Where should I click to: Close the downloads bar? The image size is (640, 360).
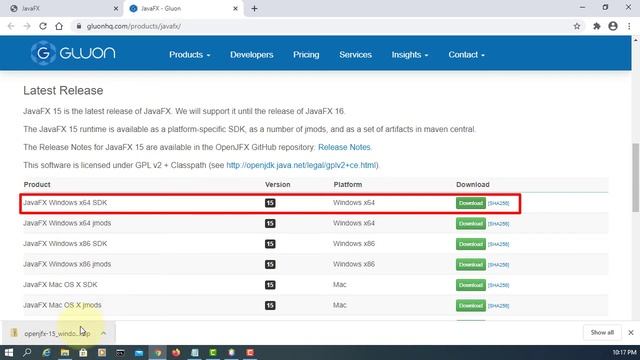[x=631, y=333]
